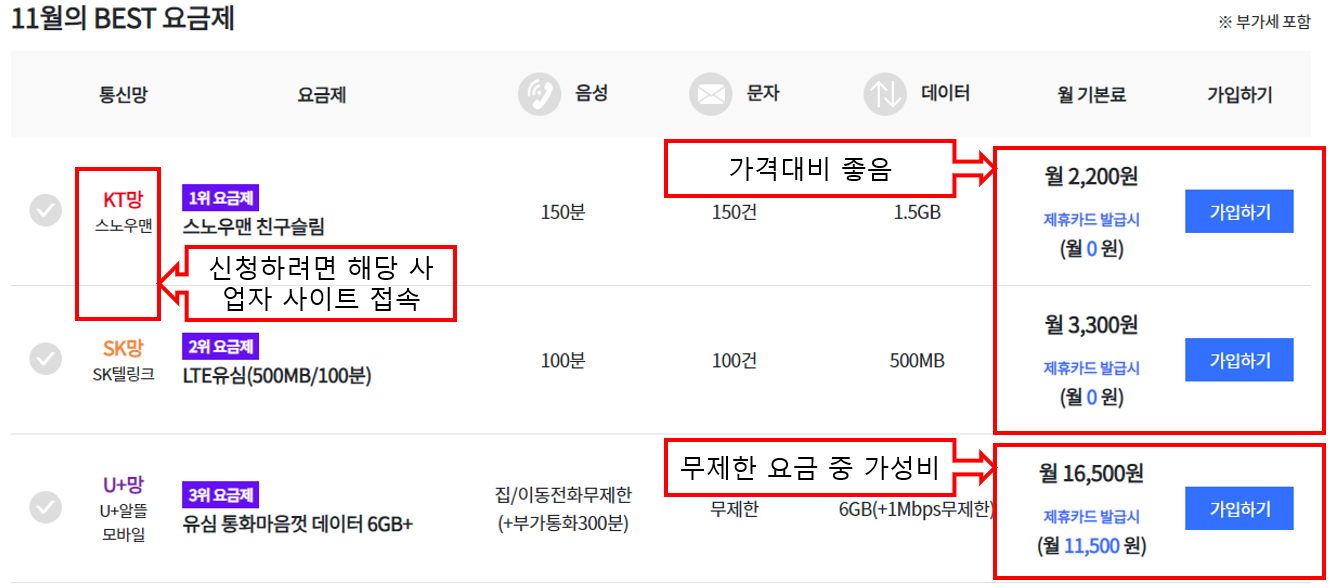
Task: Click the 월 16,500원 price
Action: tap(1092, 472)
